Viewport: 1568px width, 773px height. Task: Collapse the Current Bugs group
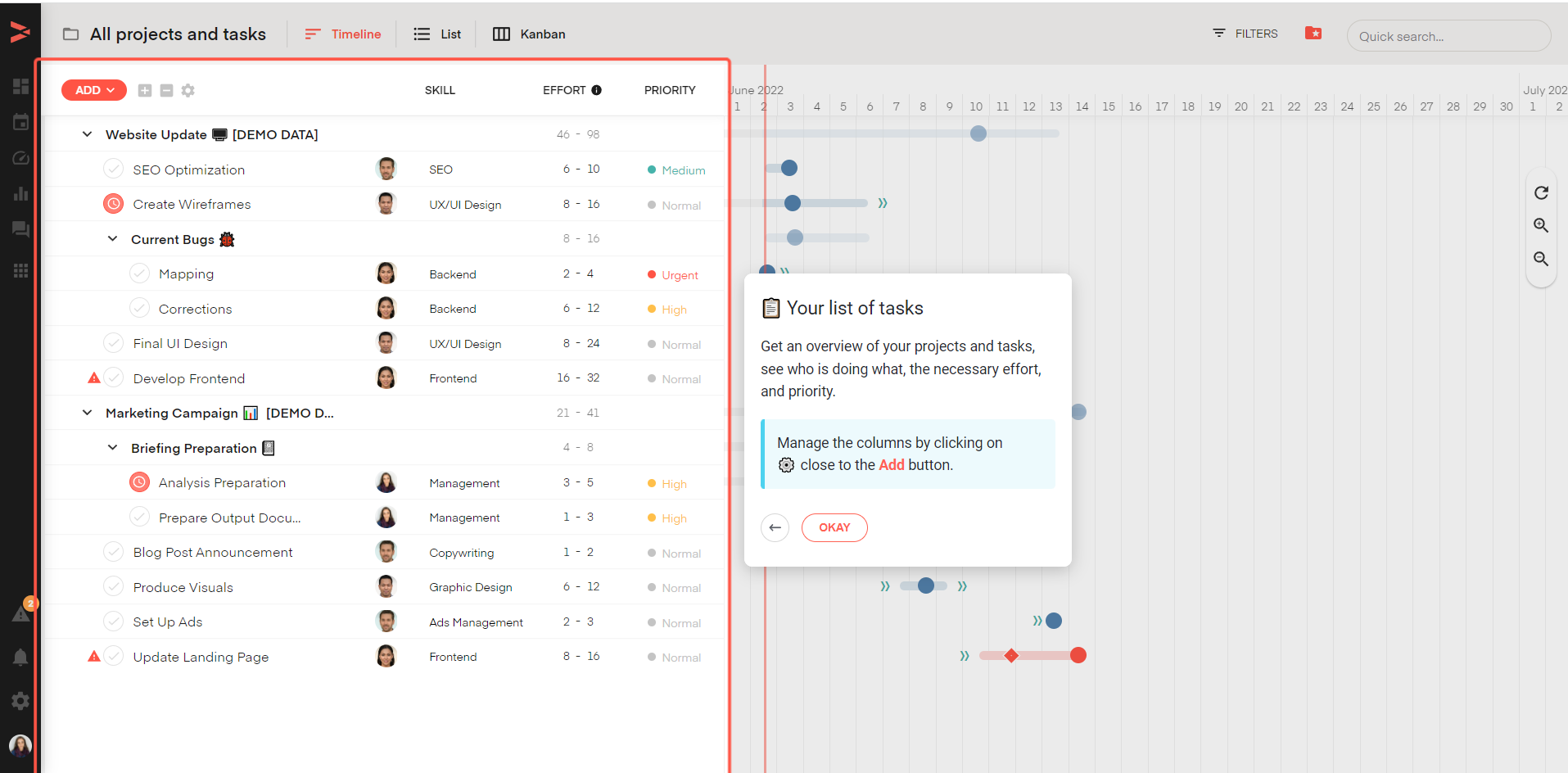(x=113, y=238)
